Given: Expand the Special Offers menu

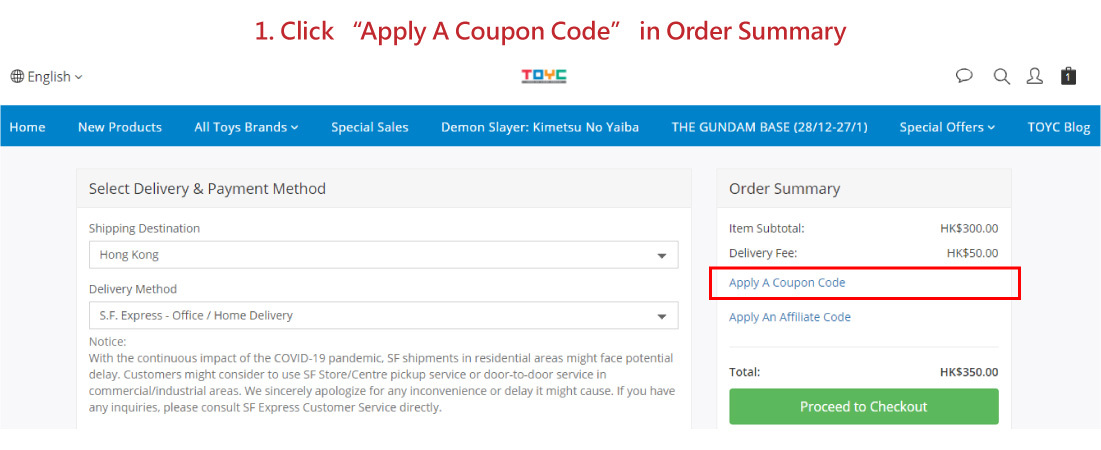Looking at the screenshot, I should coord(947,127).
